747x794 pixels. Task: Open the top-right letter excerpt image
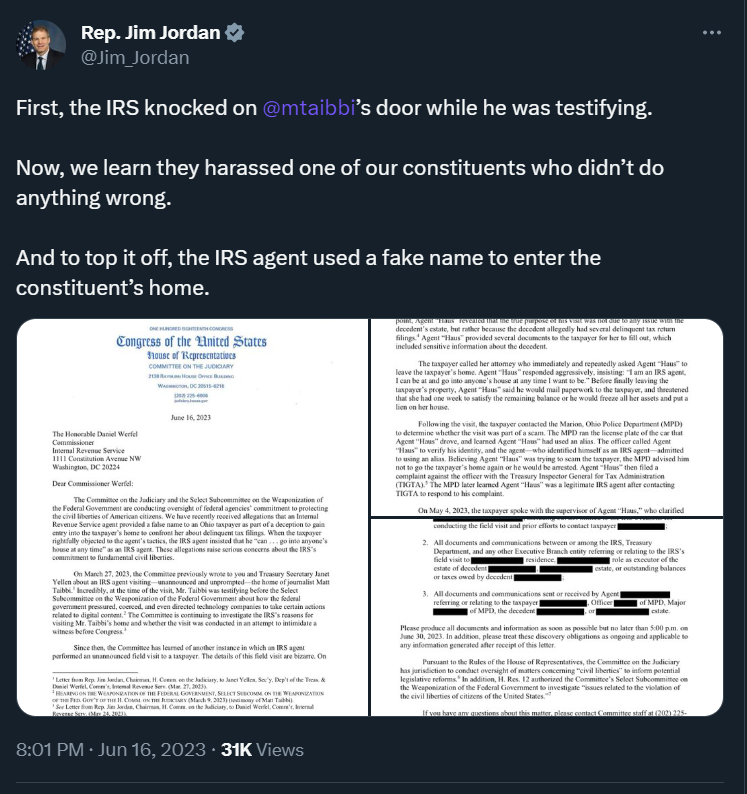coord(547,415)
